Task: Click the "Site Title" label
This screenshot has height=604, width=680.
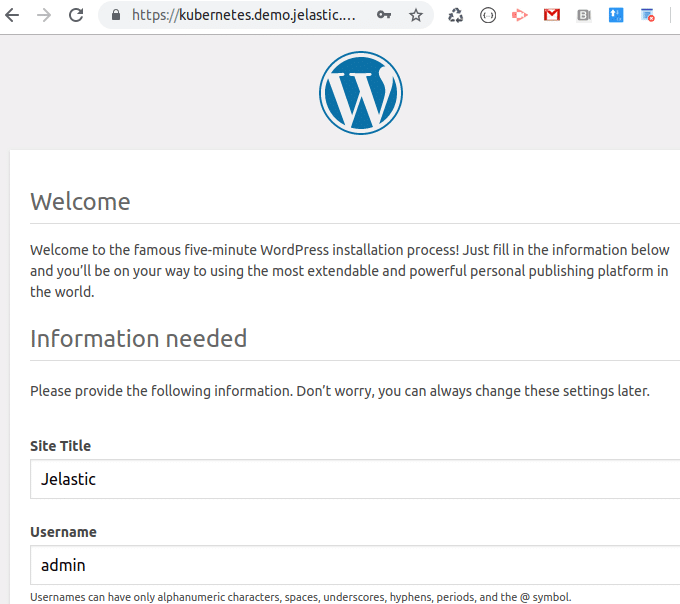Action: (60, 446)
